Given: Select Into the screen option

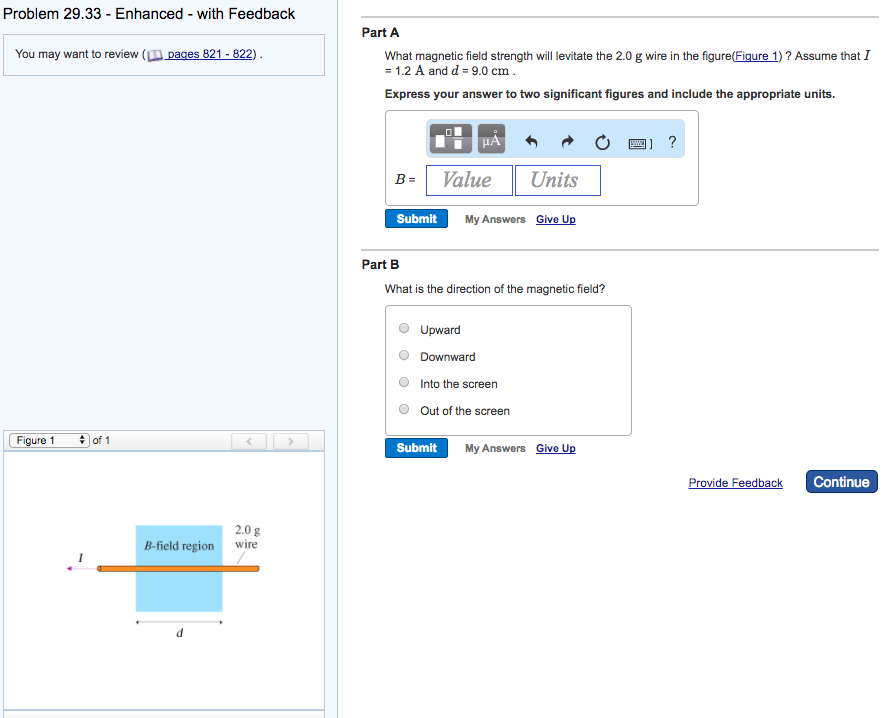Looking at the screenshot, I should pos(404,382).
